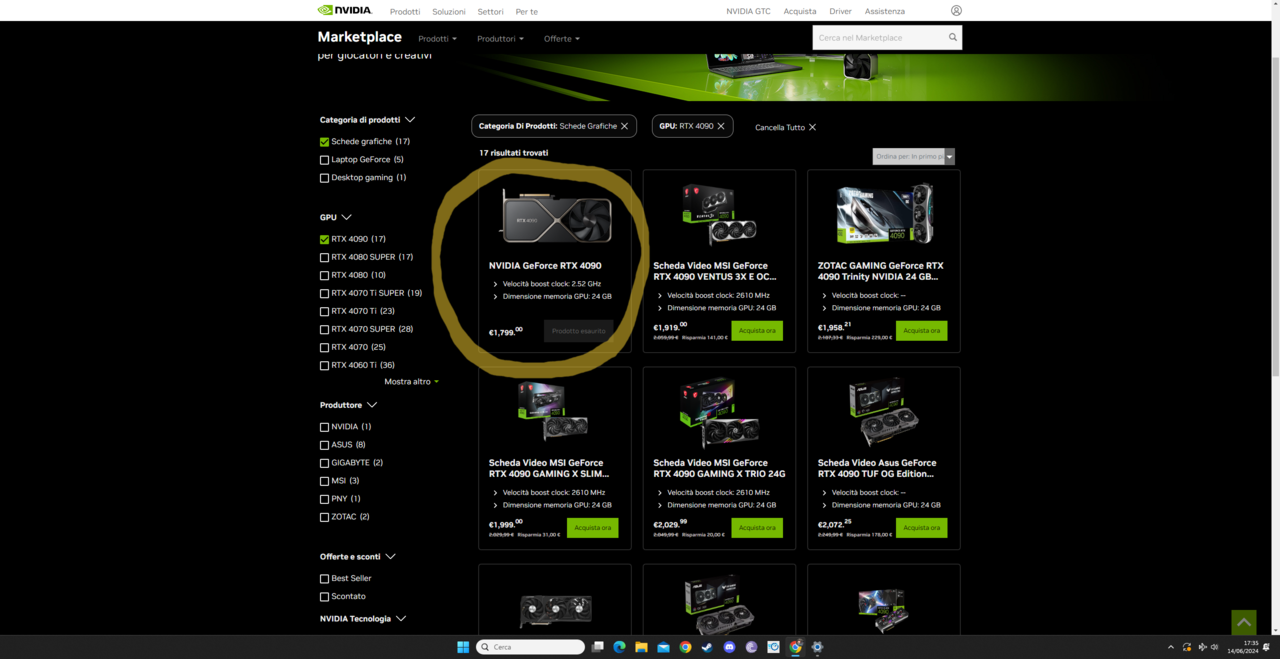The height and width of the screenshot is (659, 1280).
Task: Open the Marketplace Prodotti dropdown
Action: coord(437,39)
